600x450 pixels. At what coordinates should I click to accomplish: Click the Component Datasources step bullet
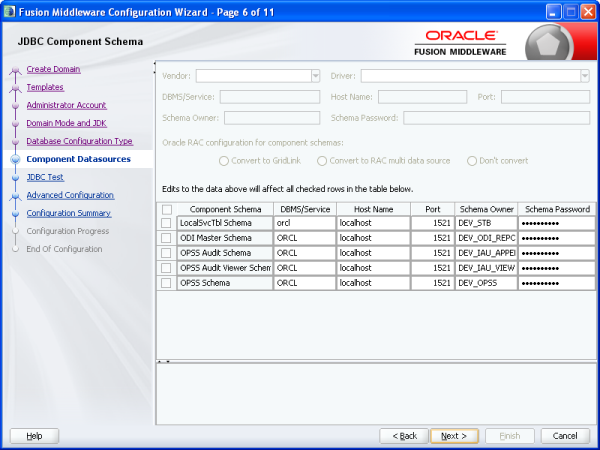15,159
